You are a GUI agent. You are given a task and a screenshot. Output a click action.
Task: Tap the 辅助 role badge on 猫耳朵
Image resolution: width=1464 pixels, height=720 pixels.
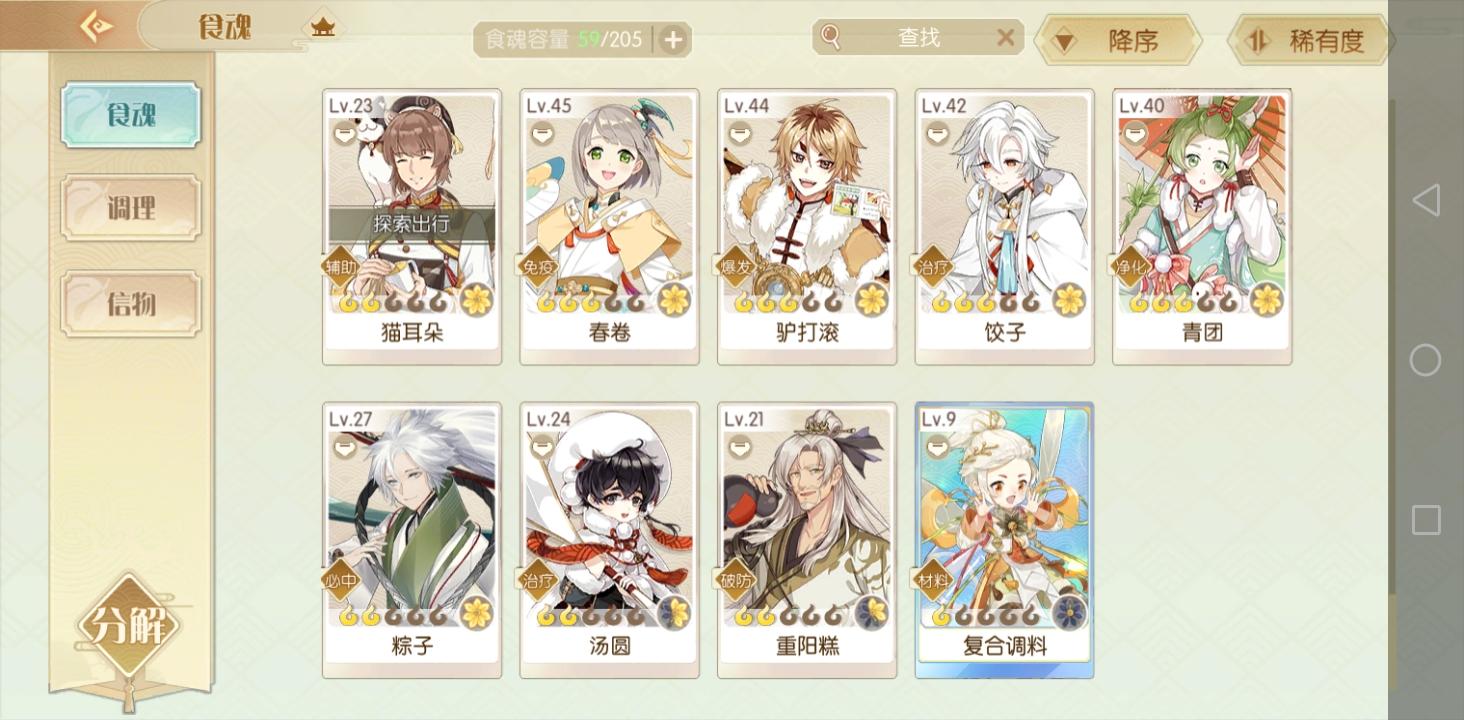pyautogui.click(x=341, y=266)
